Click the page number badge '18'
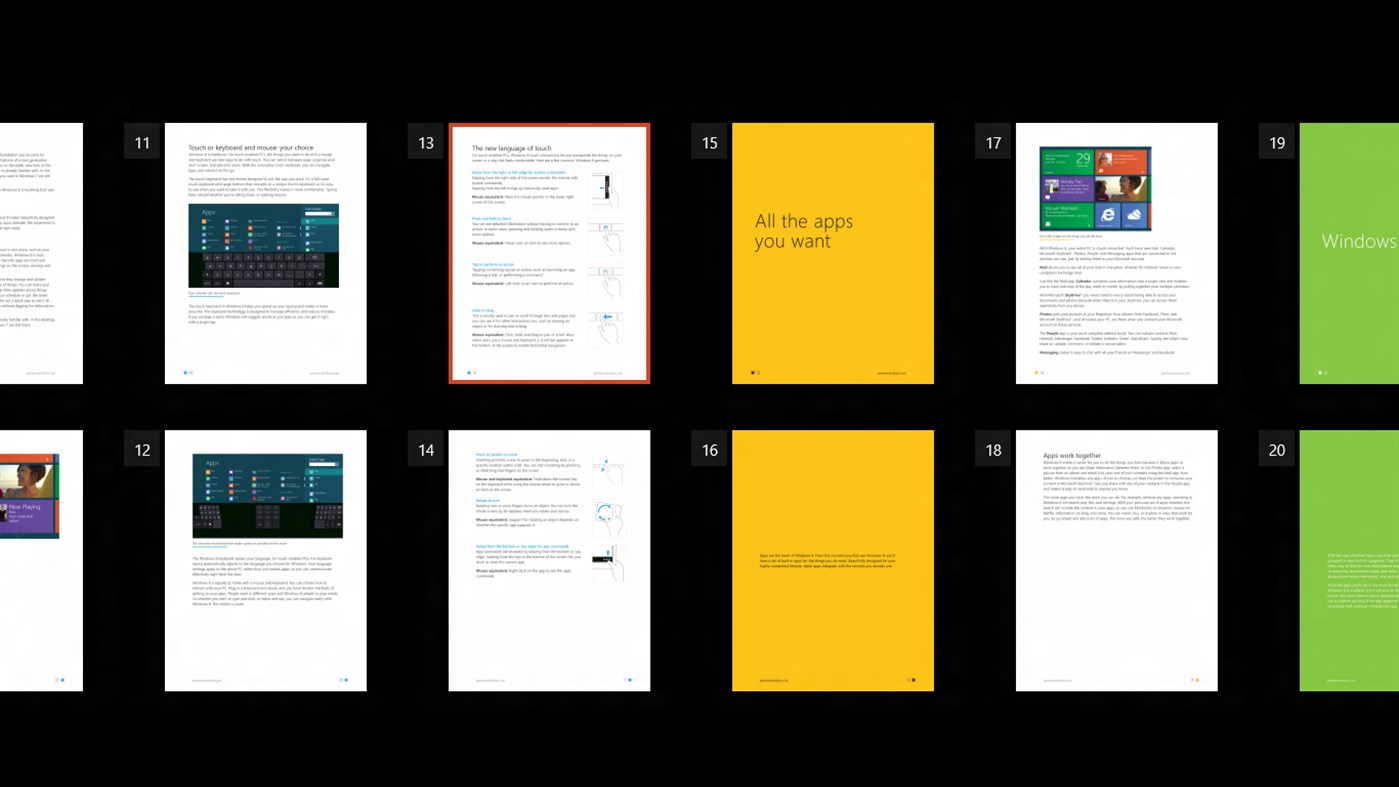The width and height of the screenshot is (1399, 787). click(991, 449)
